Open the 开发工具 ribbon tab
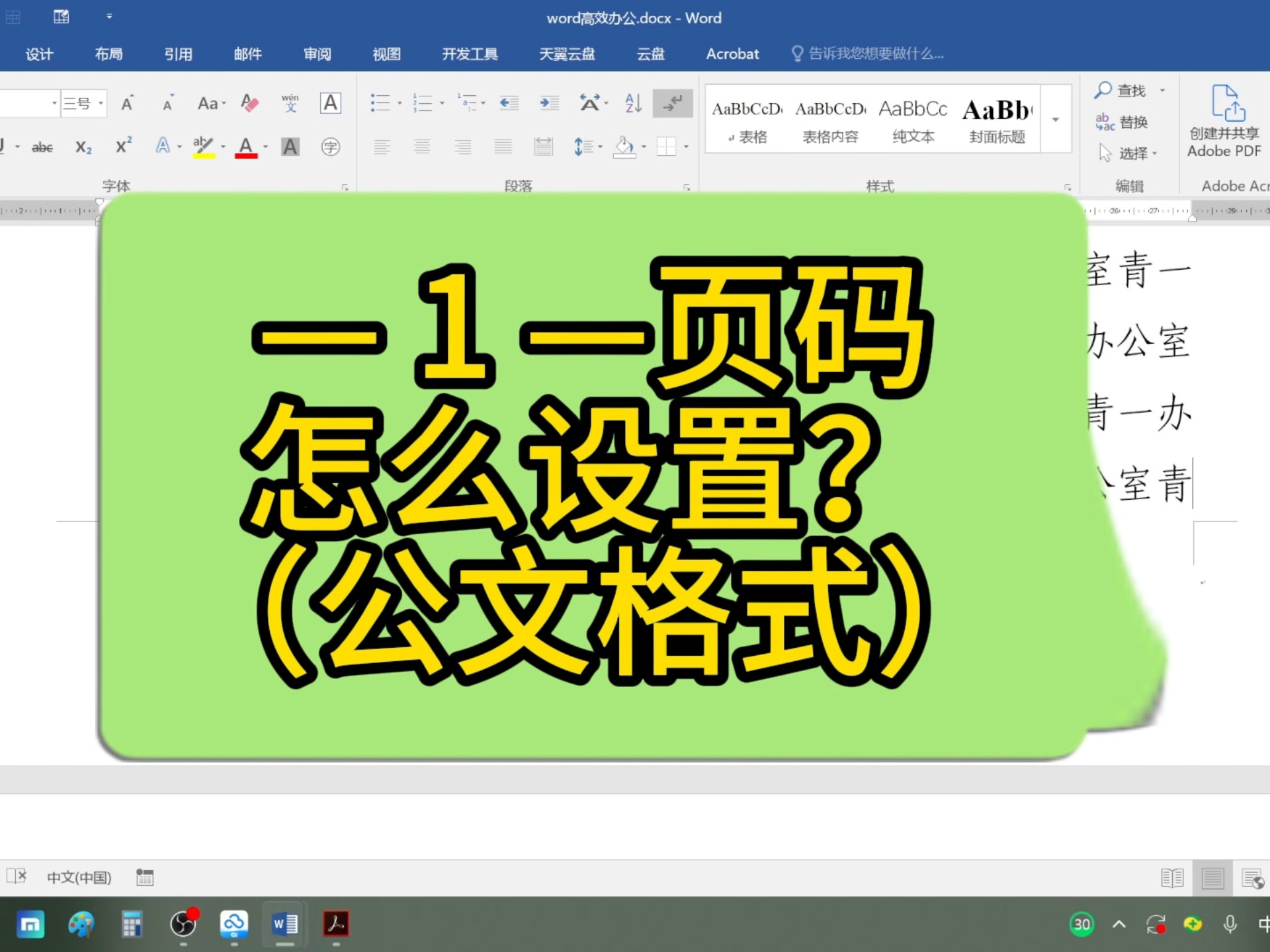The image size is (1270, 952). coord(470,54)
